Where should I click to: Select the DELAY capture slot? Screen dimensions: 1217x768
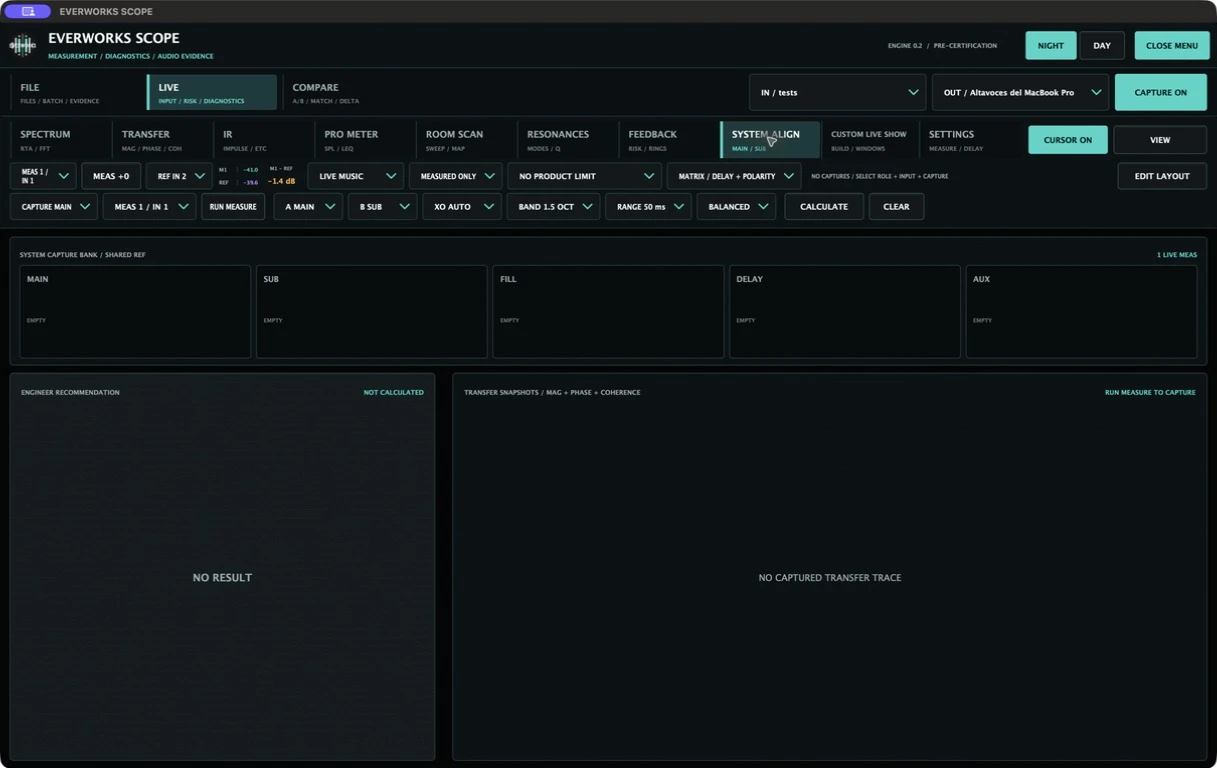tap(845, 311)
